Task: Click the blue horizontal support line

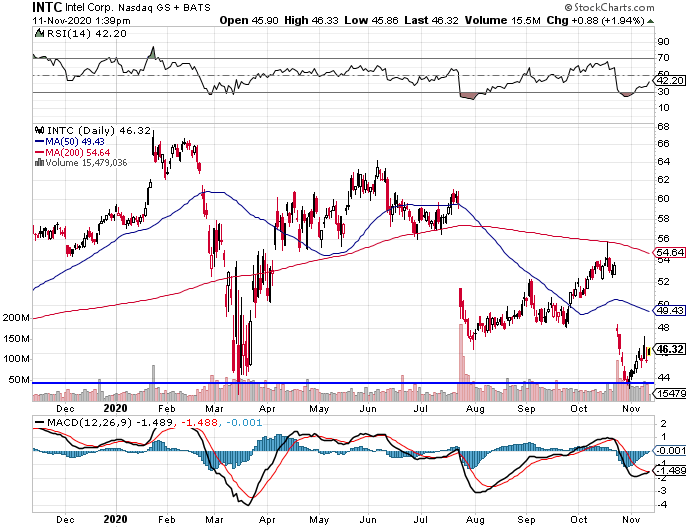Action: (x=343, y=383)
